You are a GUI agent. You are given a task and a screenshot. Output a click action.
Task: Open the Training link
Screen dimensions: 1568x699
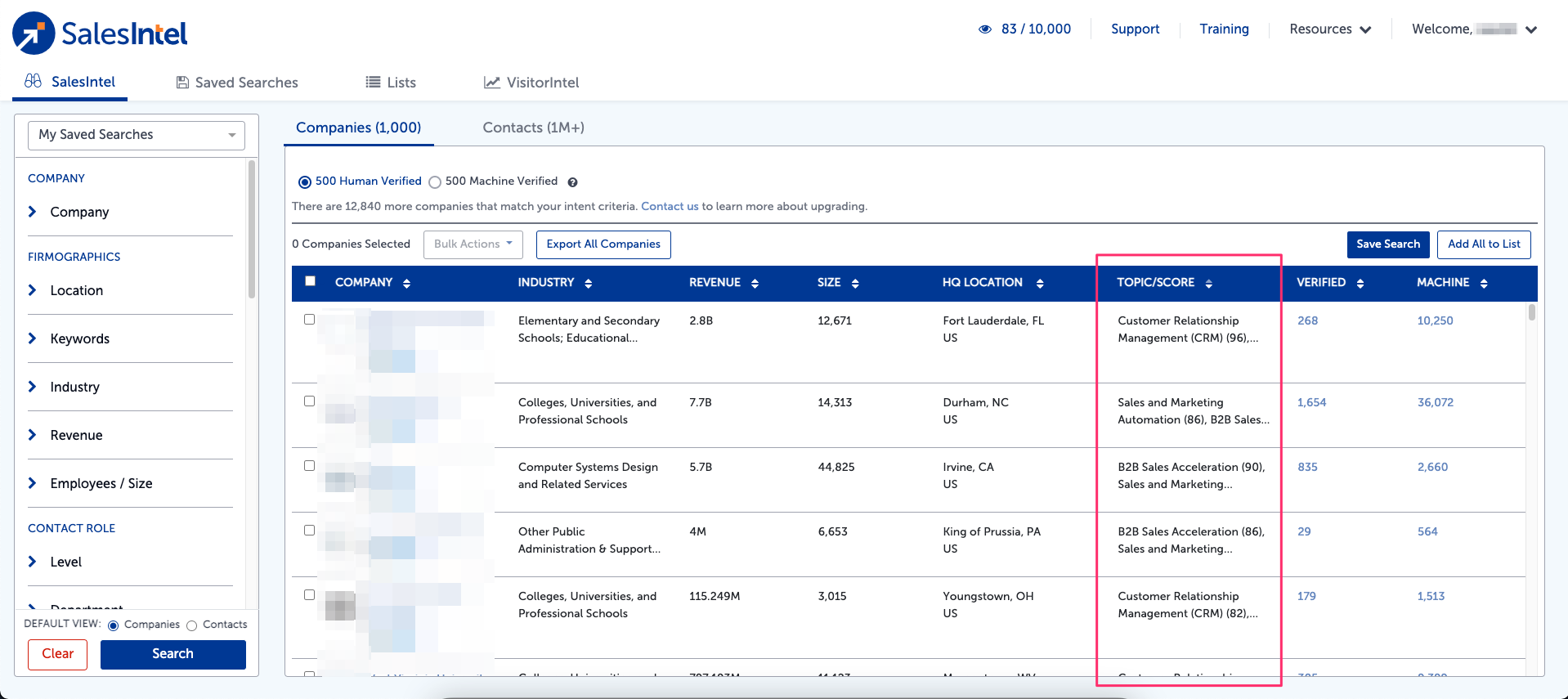[1224, 29]
